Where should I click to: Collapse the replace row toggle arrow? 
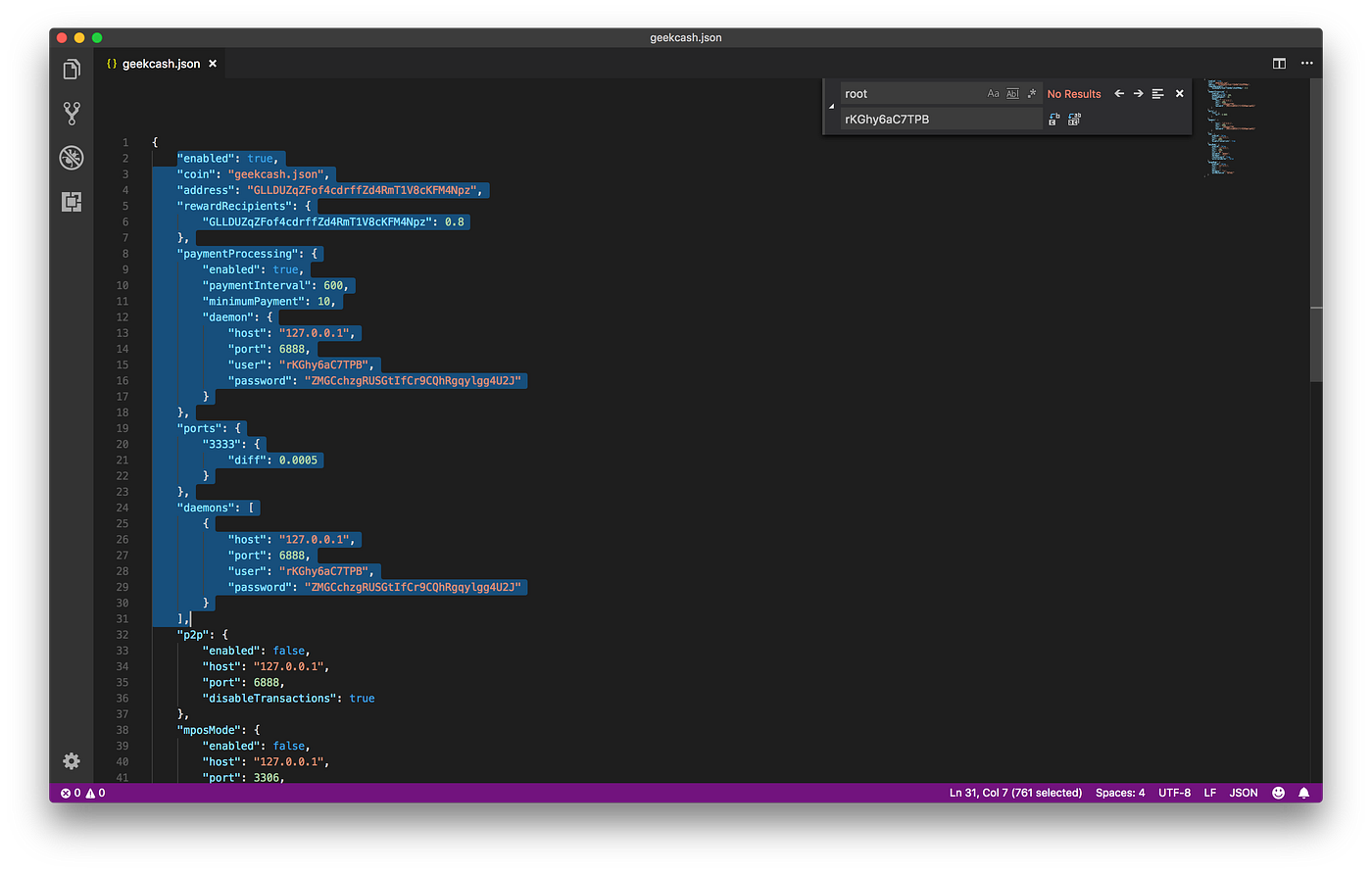(832, 107)
